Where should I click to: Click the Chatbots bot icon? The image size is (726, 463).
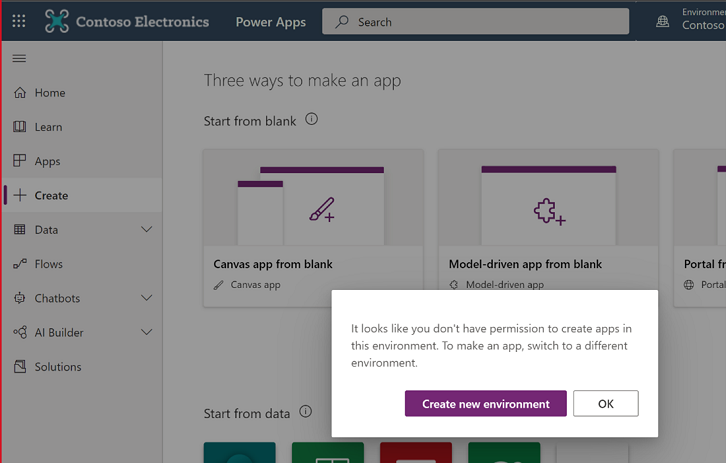click(19, 298)
